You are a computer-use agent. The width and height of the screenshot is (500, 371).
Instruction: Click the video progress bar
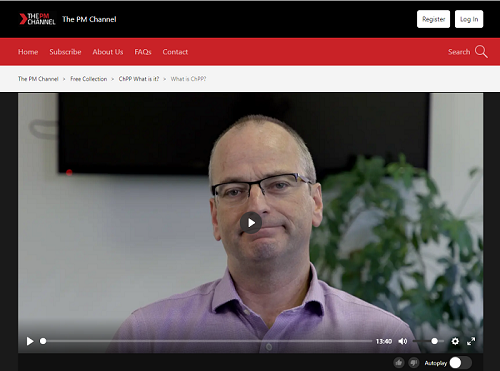206,341
